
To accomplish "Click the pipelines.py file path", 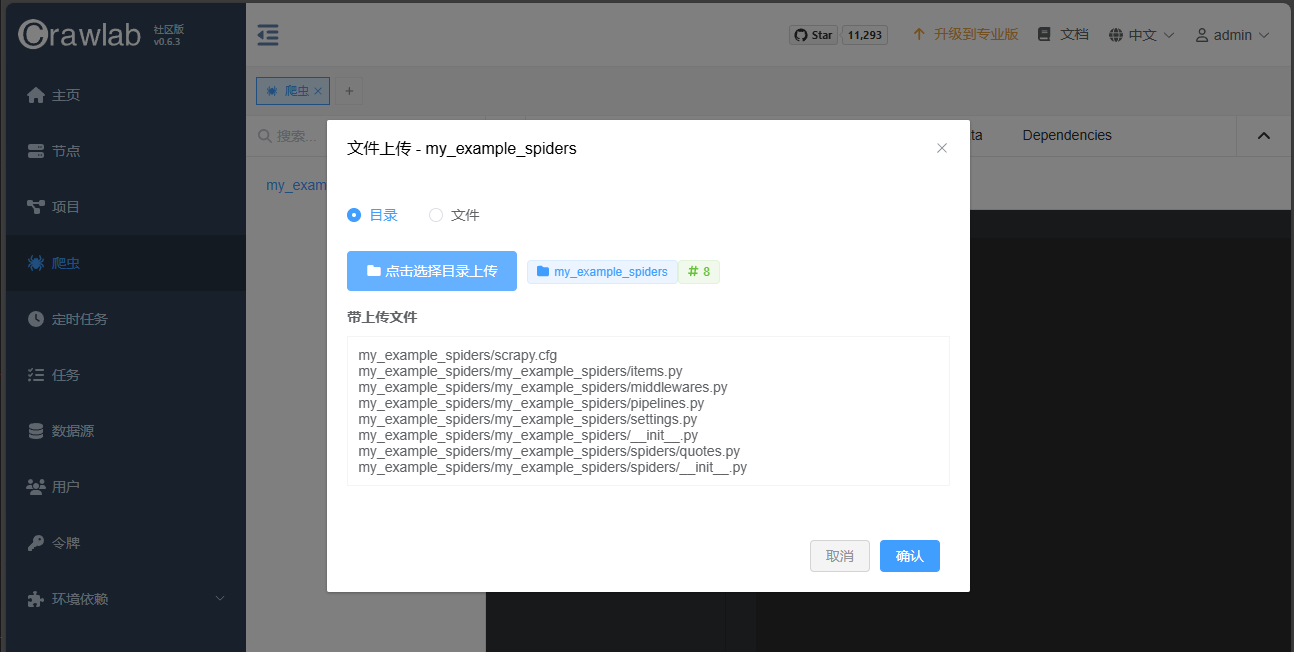I will pyautogui.click(x=531, y=403).
